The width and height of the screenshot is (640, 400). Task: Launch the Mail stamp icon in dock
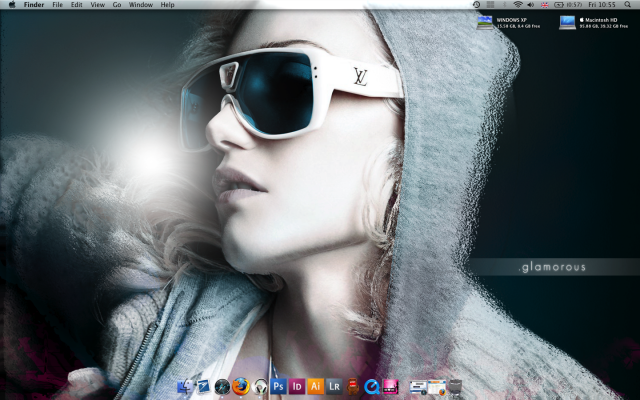point(204,386)
